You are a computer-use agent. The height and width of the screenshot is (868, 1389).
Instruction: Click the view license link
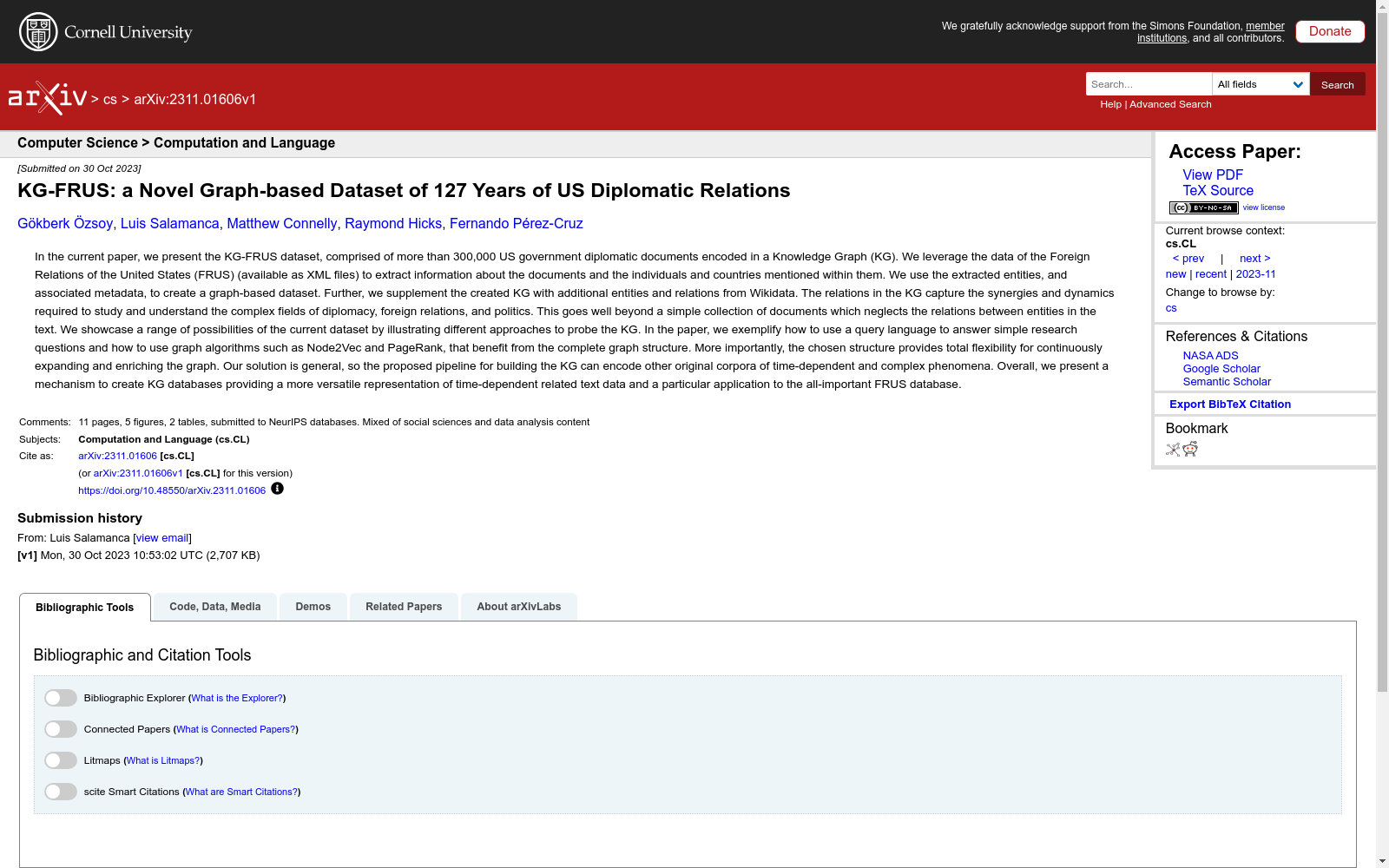(x=1263, y=207)
